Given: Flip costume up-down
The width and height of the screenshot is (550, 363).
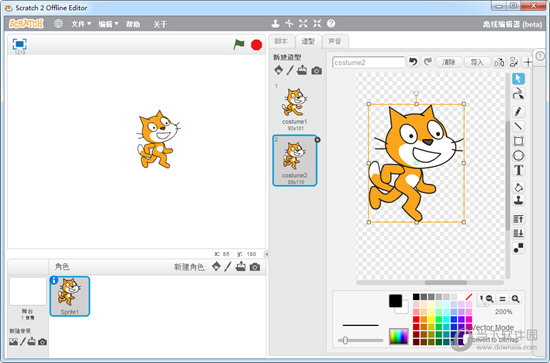Looking at the screenshot, I should point(513,62).
